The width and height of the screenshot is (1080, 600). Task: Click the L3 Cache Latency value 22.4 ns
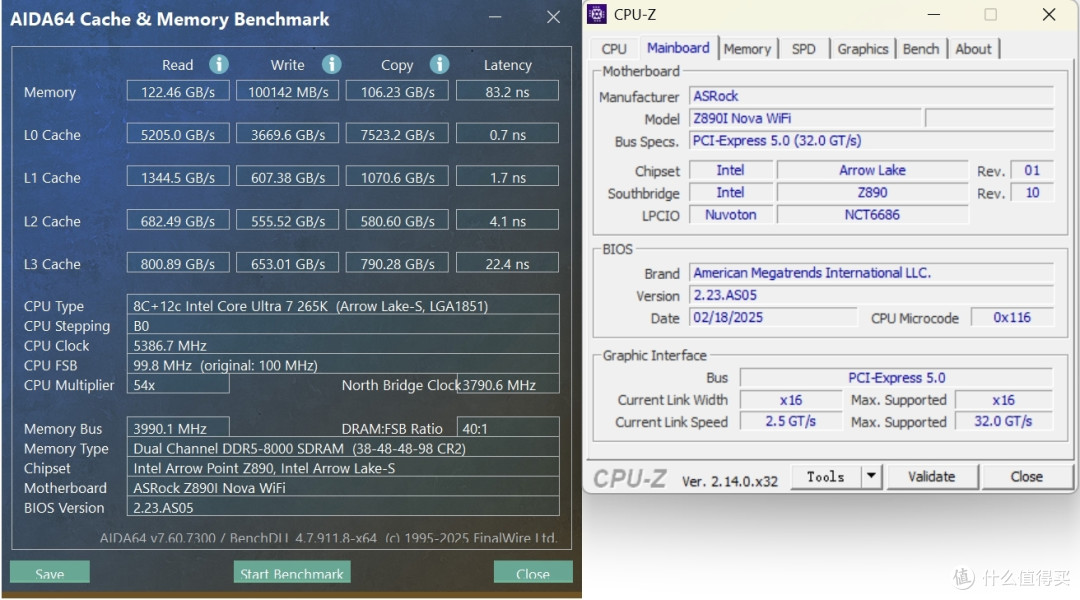pos(507,263)
